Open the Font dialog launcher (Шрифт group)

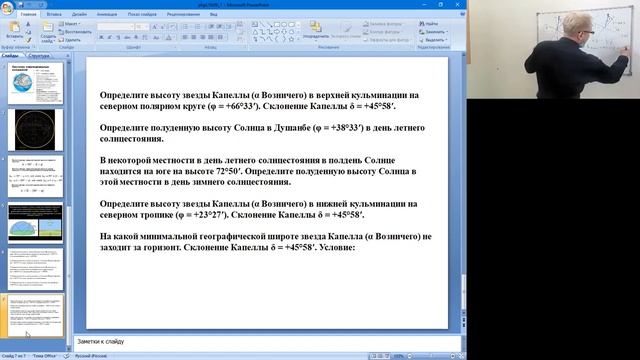176,47
